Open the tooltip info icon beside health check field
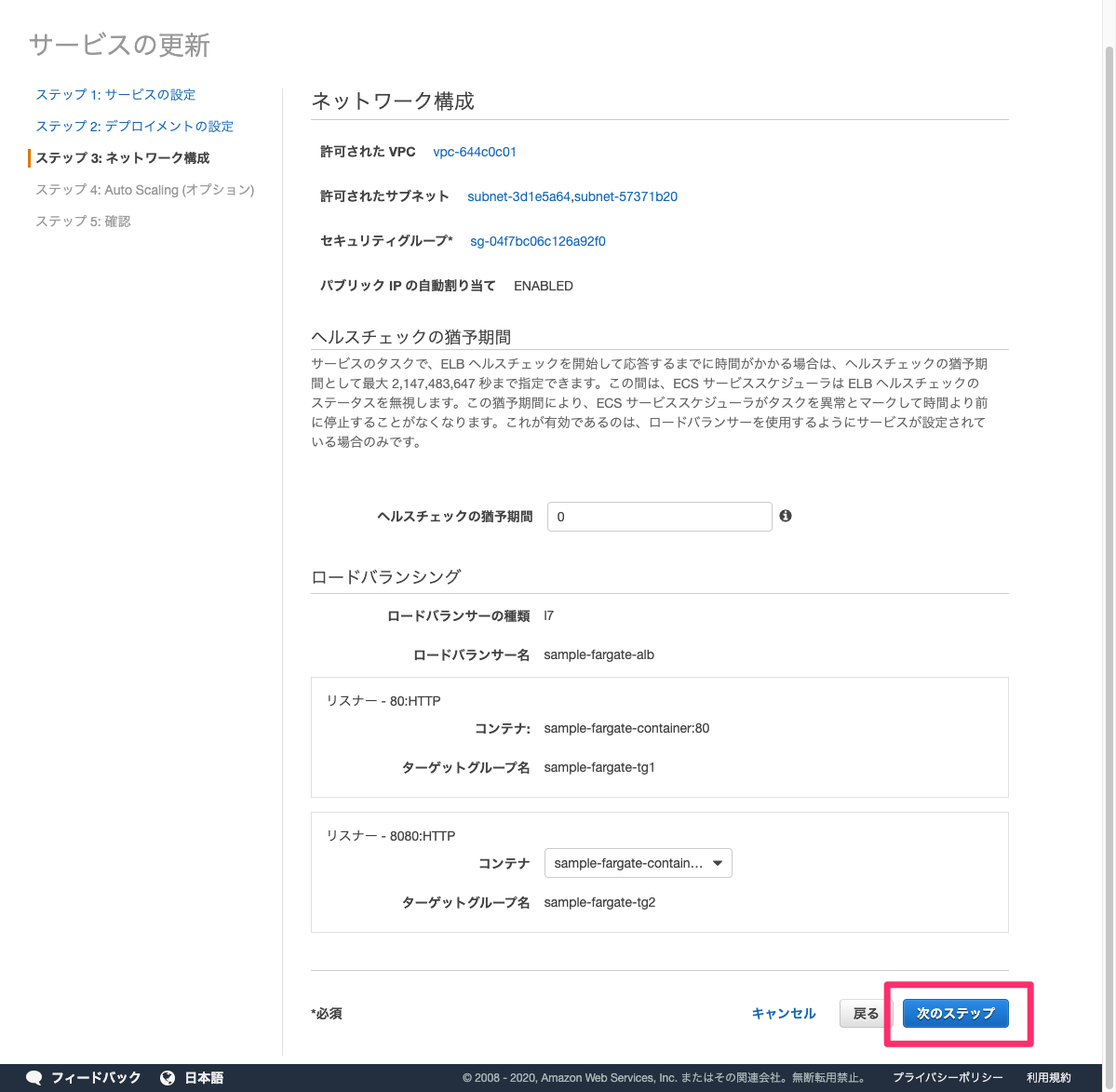The width and height of the screenshot is (1116, 1092). (786, 516)
